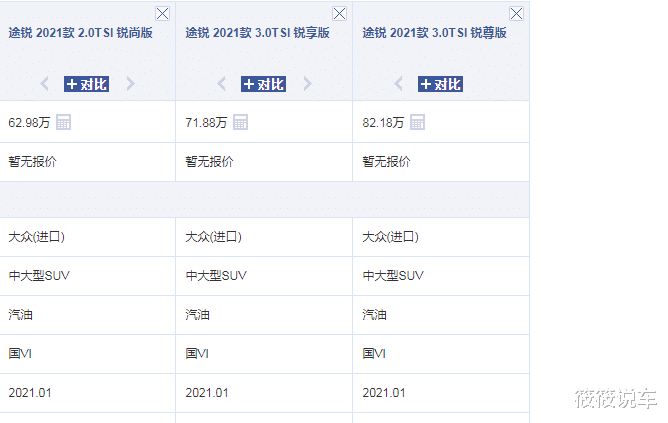Click 暂无报价 in the 锐享版 column
The width and height of the screenshot is (668, 423).
click(209, 161)
